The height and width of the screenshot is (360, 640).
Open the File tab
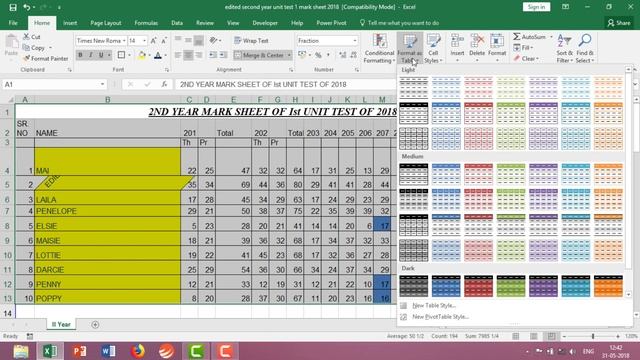click(13, 23)
